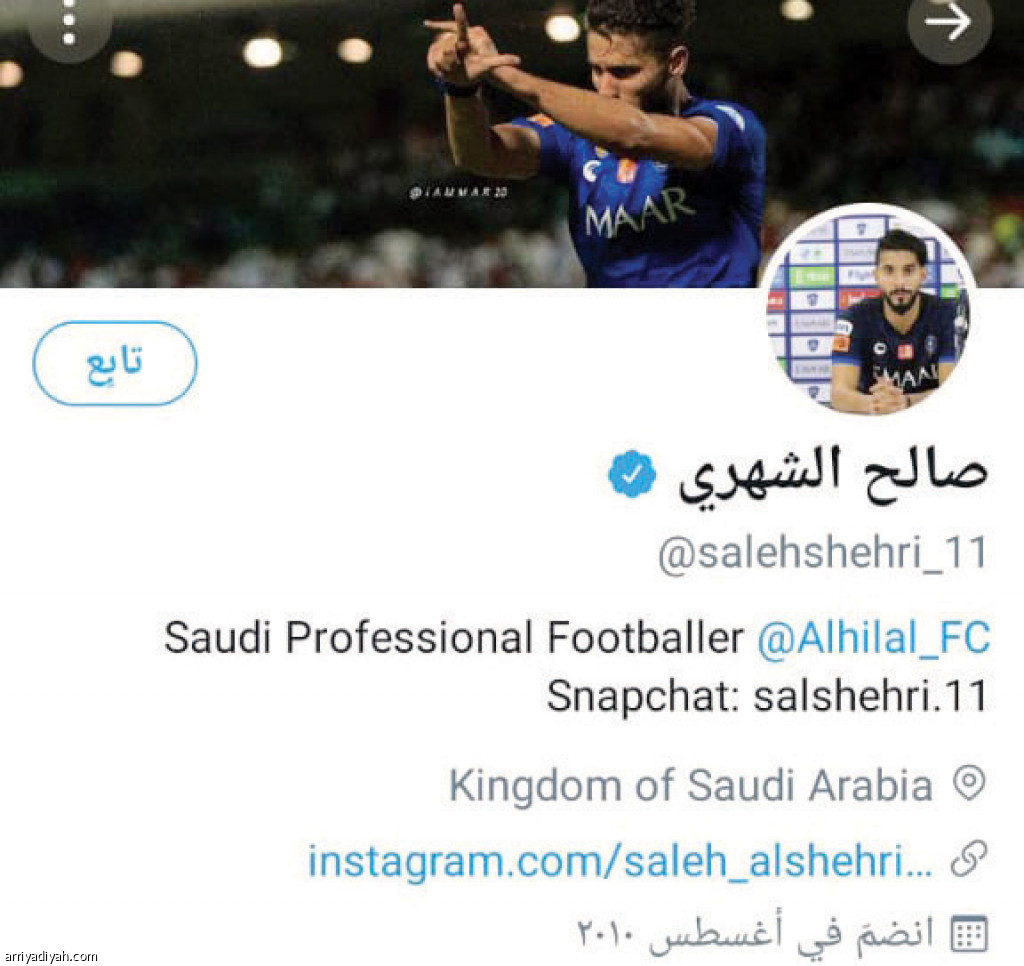Tap the back arrow icon
This screenshot has height=966, width=1024.
click(x=949, y=23)
